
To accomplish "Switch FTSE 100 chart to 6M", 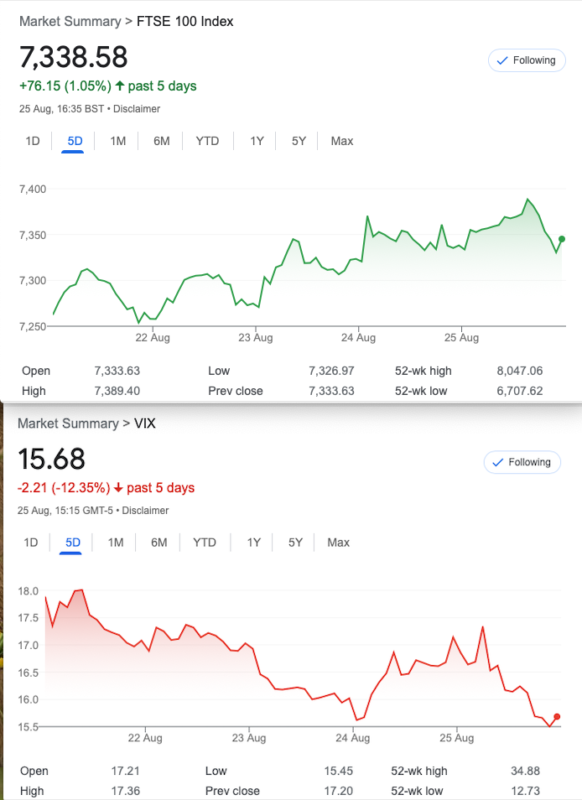I will click(x=161, y=141).
